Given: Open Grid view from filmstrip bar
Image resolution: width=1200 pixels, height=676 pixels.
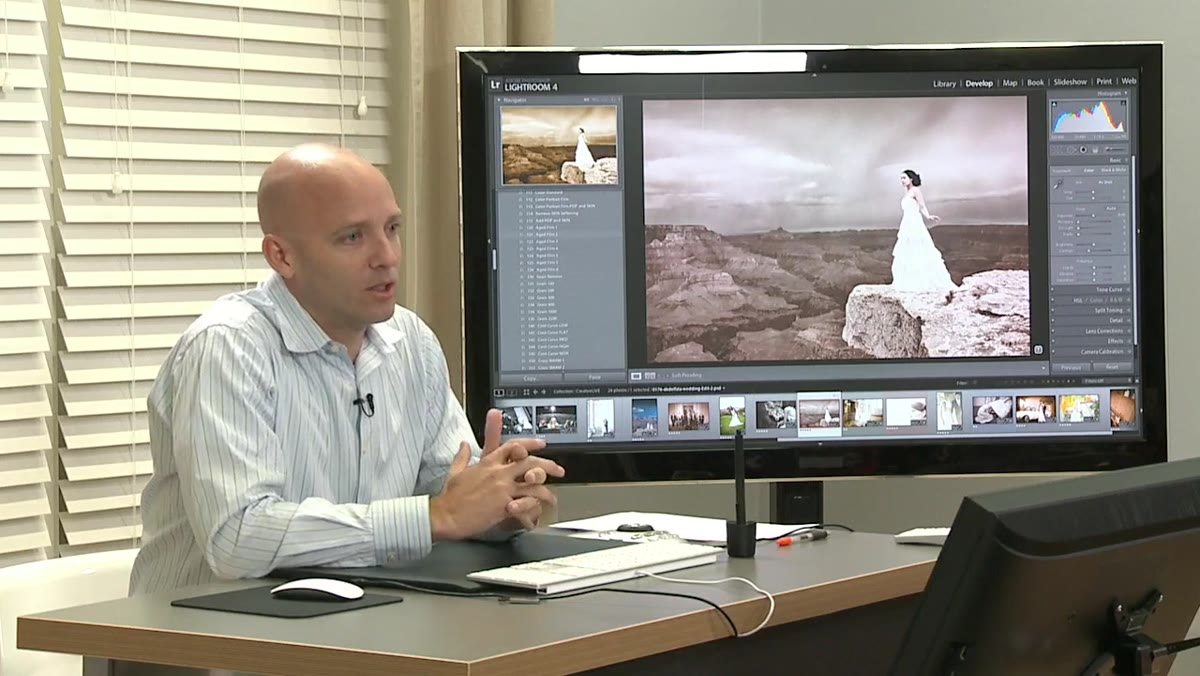Looking at the screenshot, I should (x=526, y=392).
